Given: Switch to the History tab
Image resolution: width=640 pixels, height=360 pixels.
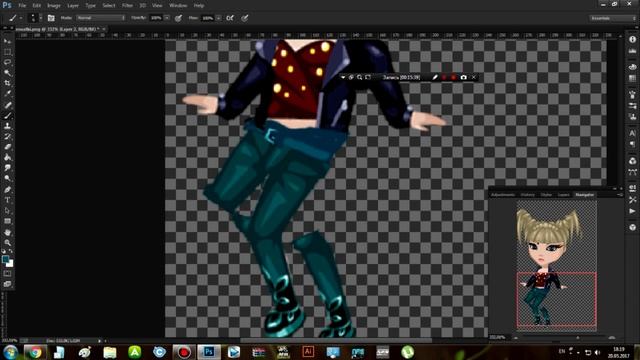Looking at the screenshot, I should pyautogui.click(x=528, y=195).
